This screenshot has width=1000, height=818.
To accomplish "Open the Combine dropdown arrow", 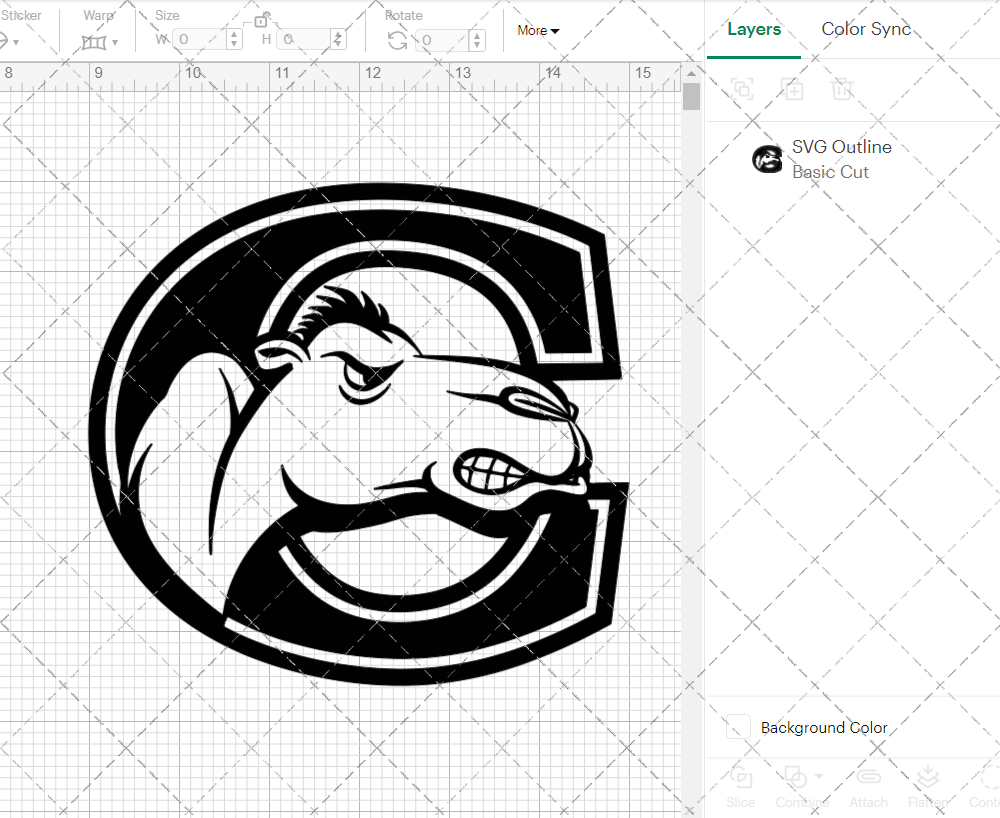I will coord(818,775).
